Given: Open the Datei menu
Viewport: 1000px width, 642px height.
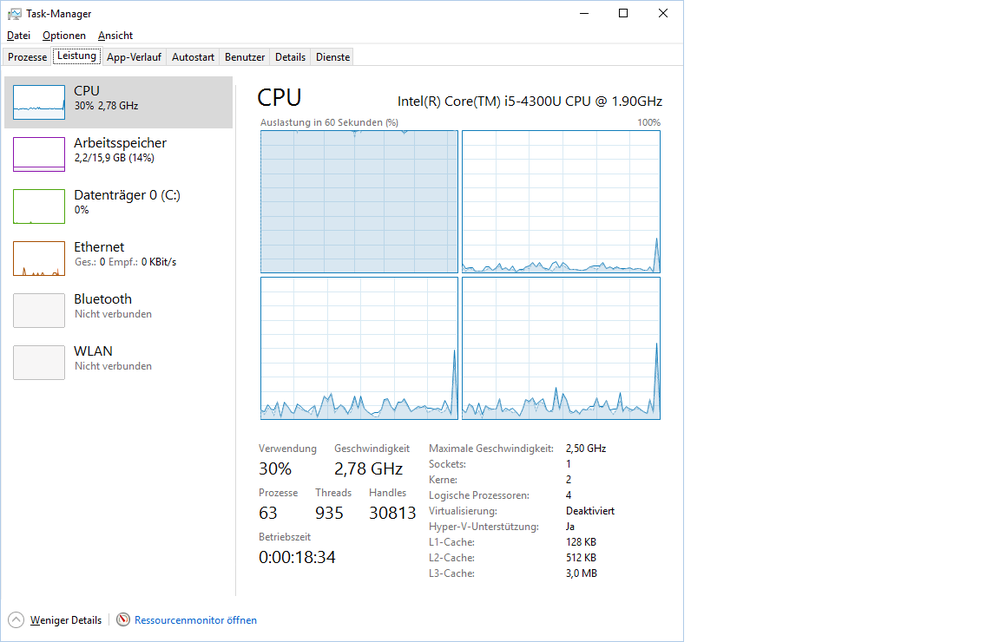Looking at the screenshot, I should (19, 36).
